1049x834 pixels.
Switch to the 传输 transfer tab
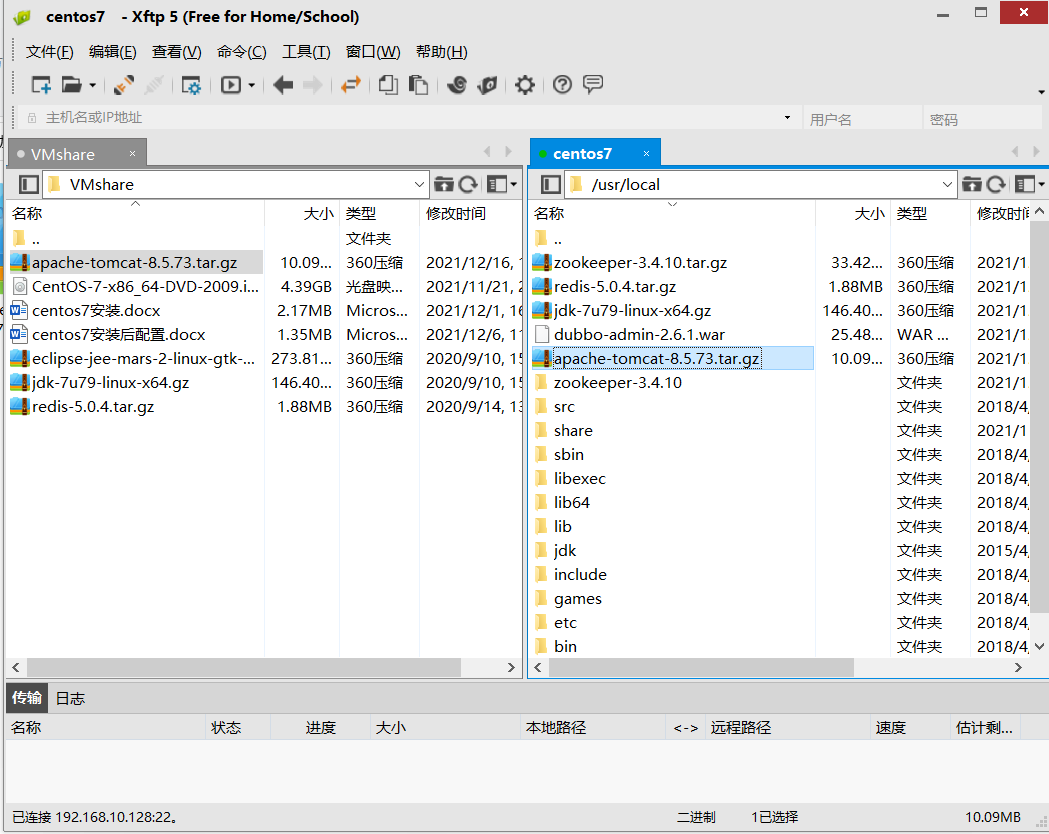click(x=27, y=698)
